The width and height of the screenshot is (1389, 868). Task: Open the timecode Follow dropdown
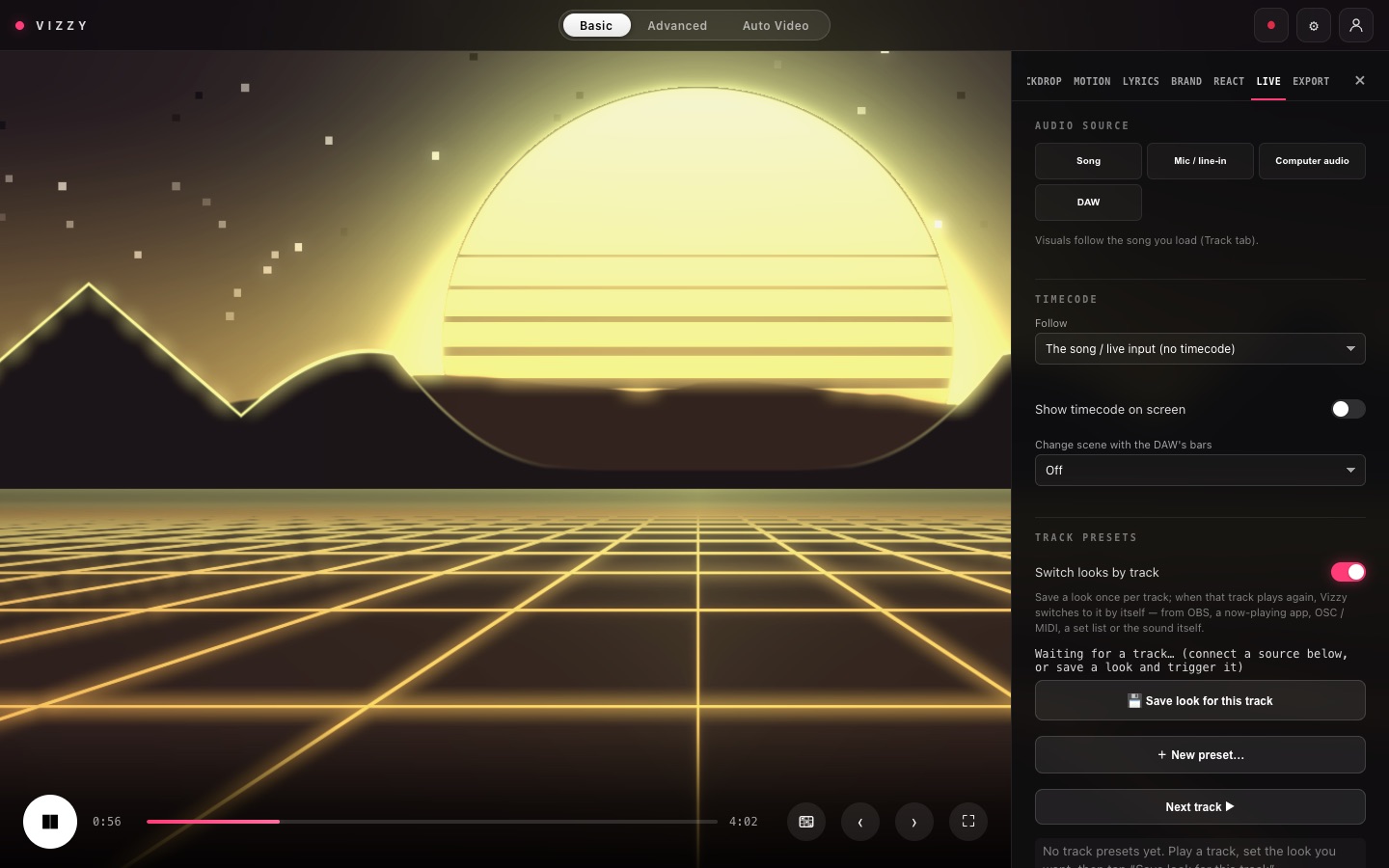1200,349
